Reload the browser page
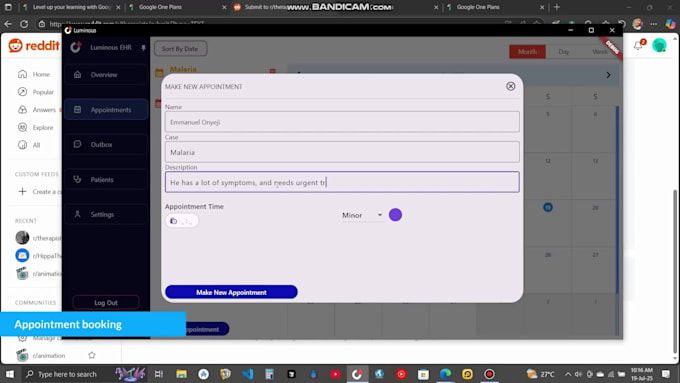Screen dimensions: 680x383 click(24, 24)
